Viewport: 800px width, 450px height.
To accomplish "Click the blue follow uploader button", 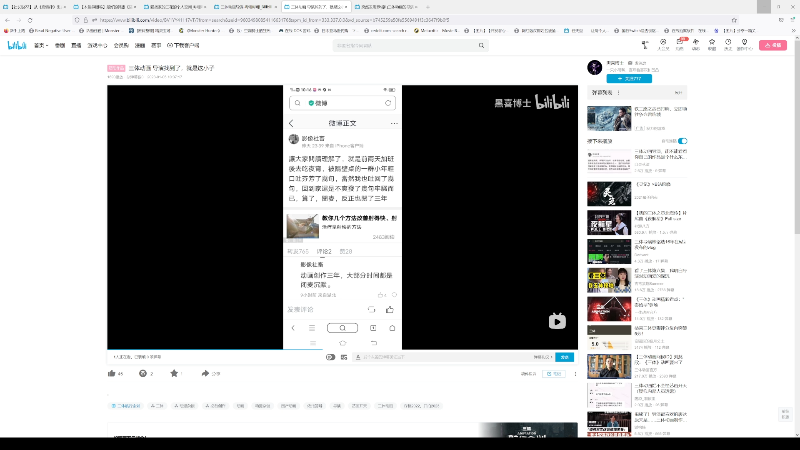I will (x=629, y=79).
